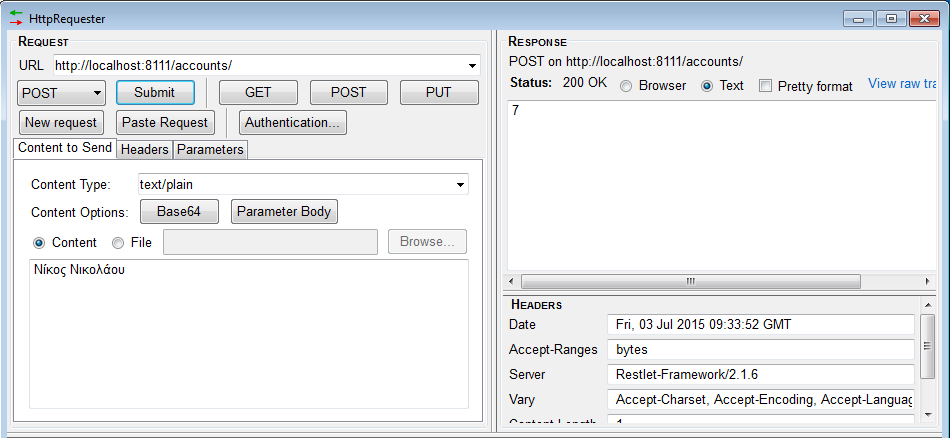Click Paste Request button
This screenshot has height=440, width=951.
tap(165, 123)
